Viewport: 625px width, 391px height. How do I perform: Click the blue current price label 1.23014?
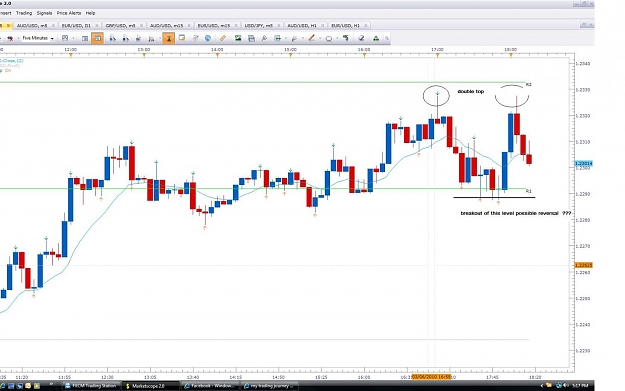coord(584,163)
